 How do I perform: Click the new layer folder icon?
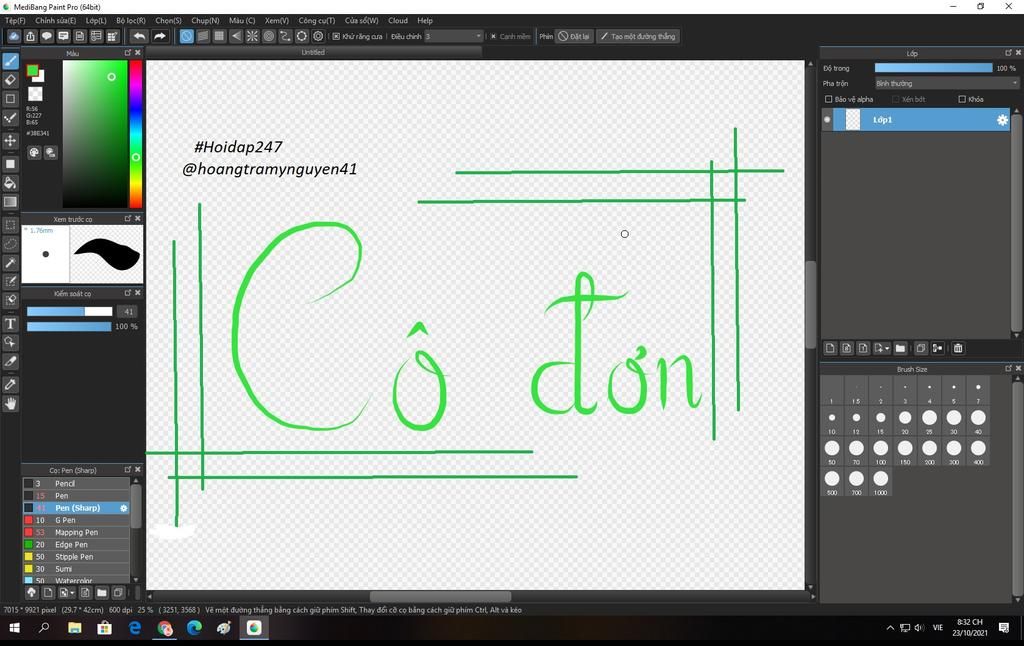pos(900,348)
